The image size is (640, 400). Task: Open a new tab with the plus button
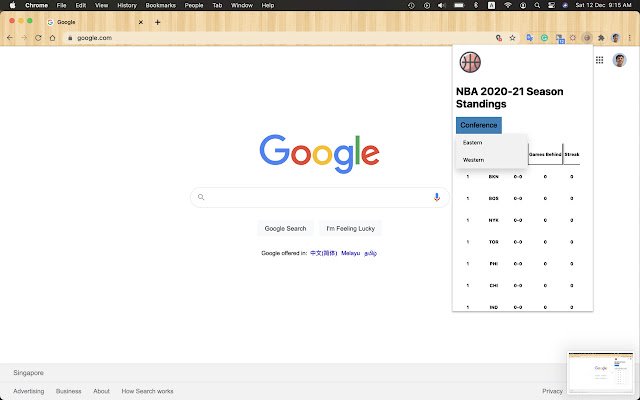[158, 22]
